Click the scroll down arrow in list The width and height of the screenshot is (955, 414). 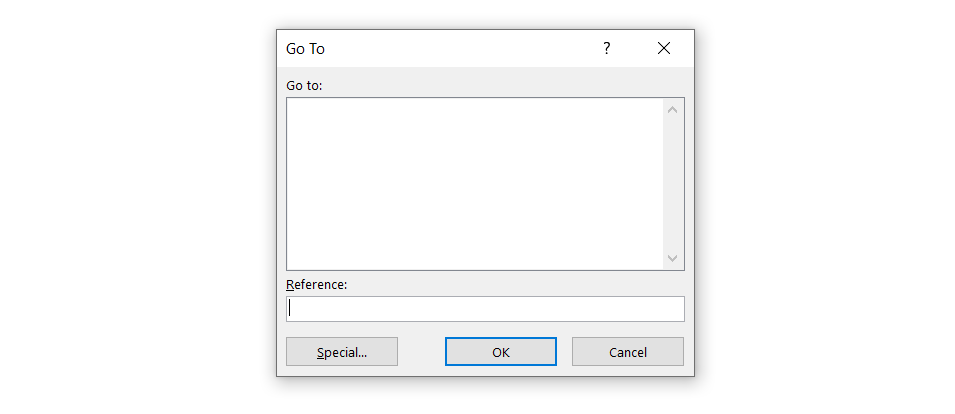click(x=672, y=258)
